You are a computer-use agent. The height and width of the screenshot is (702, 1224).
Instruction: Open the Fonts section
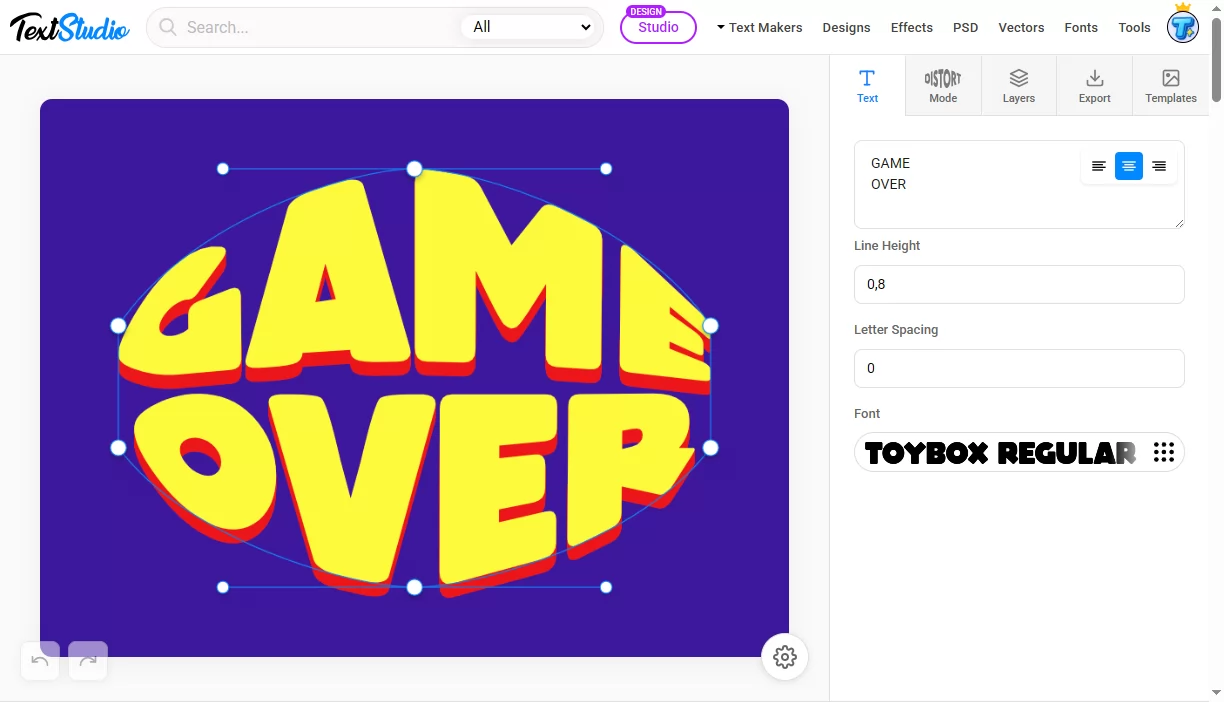pyautogui.click(x=1081, y=27)
